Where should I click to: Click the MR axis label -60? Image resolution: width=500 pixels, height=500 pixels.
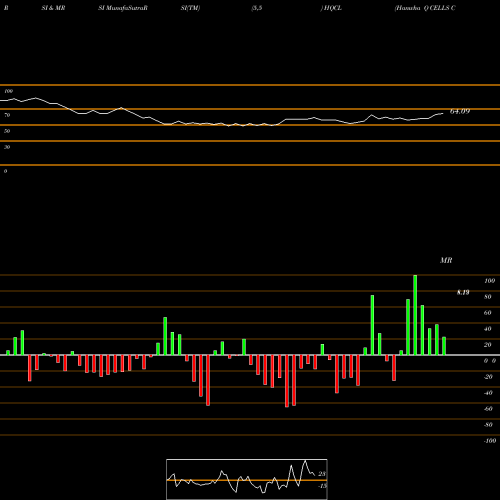[488, 409]
